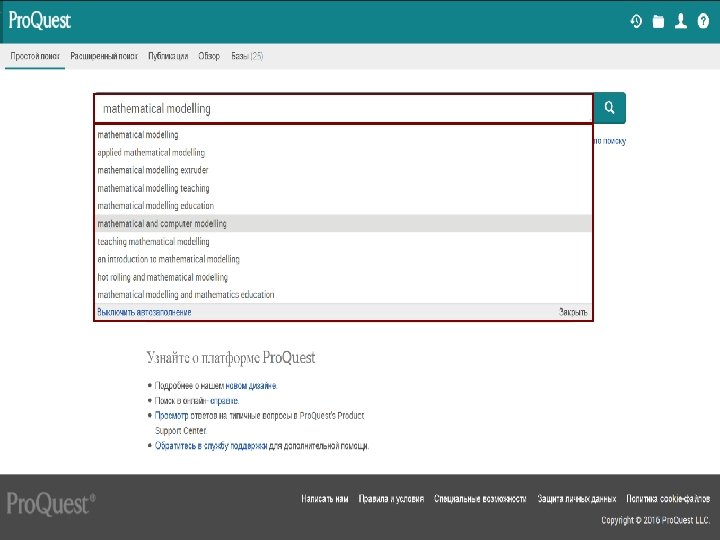Choose suggestion 'mathematical modelling education'
Viewport: 720px width, 540px height.
pos(343,206)
